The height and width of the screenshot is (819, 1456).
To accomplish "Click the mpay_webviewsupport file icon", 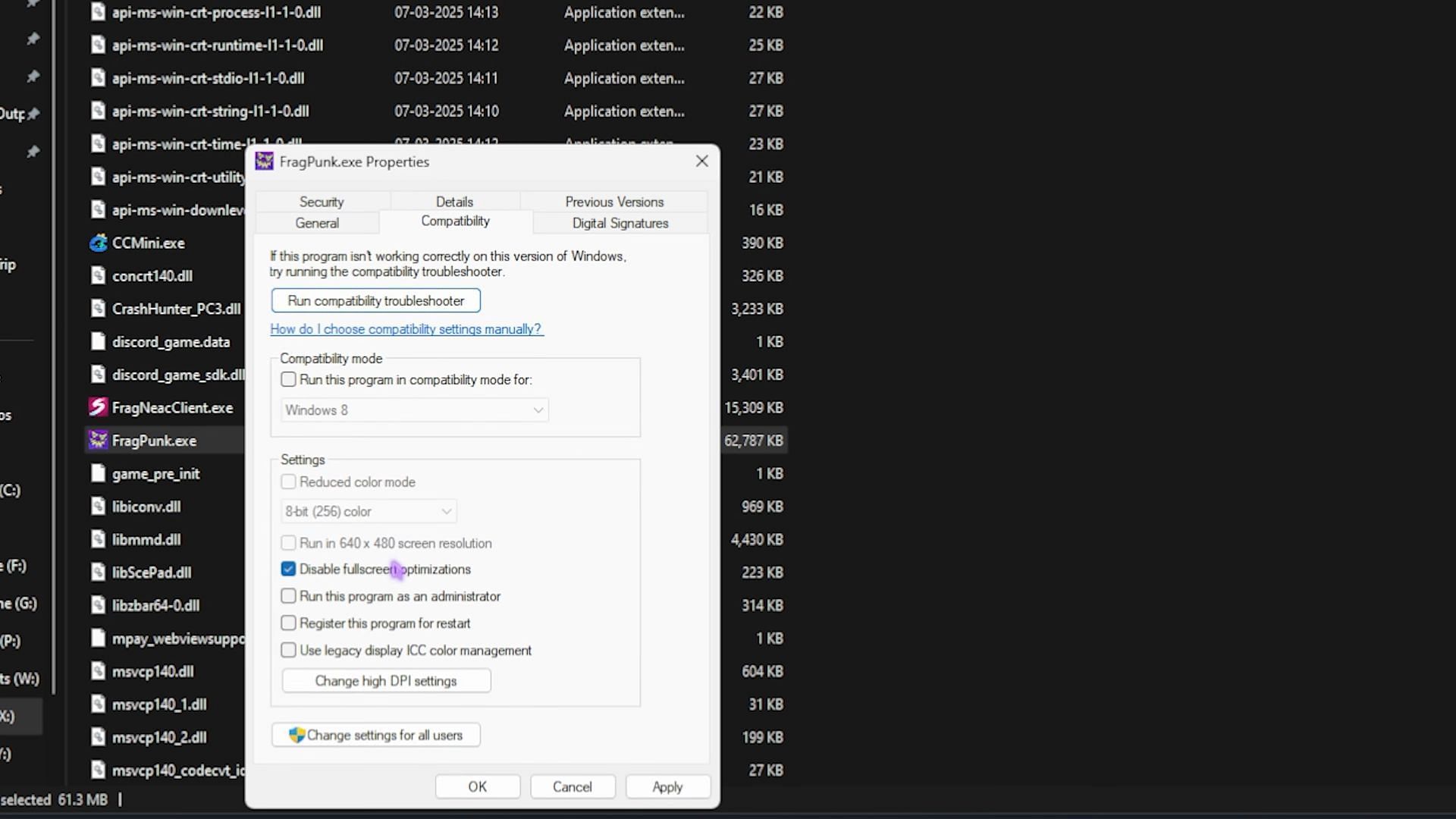I will click(98, 639).
